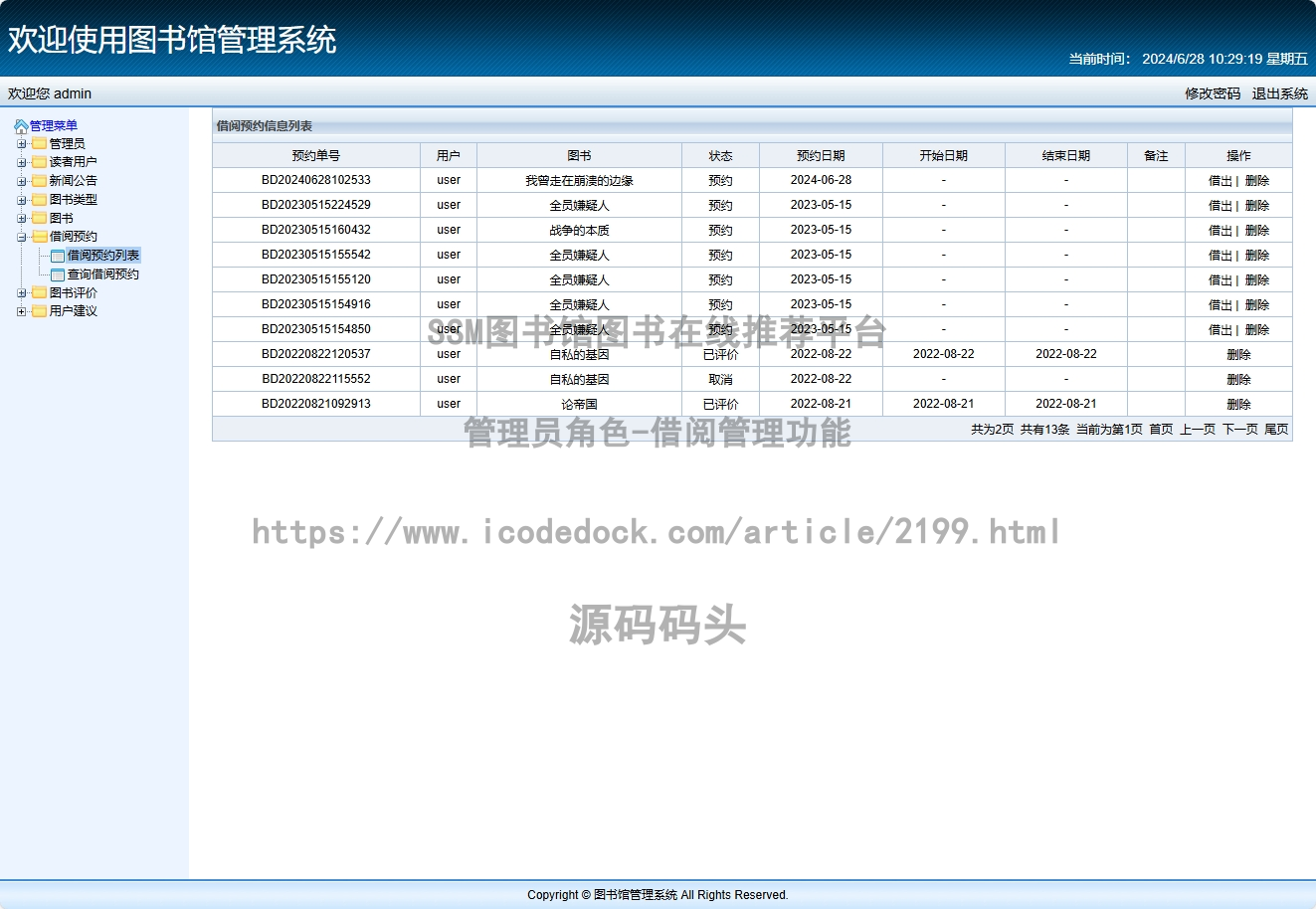Click the 修改密码 link
Image resolution: width=1316 pixels, height=909 pixels.
click(1213, 93)
